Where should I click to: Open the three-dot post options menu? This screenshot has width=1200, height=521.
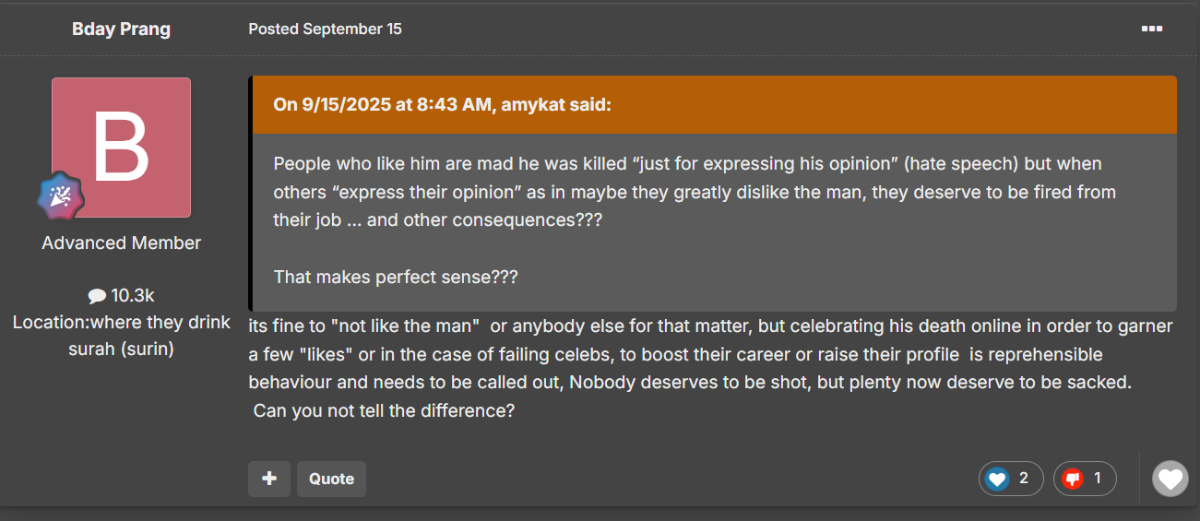1151,28
